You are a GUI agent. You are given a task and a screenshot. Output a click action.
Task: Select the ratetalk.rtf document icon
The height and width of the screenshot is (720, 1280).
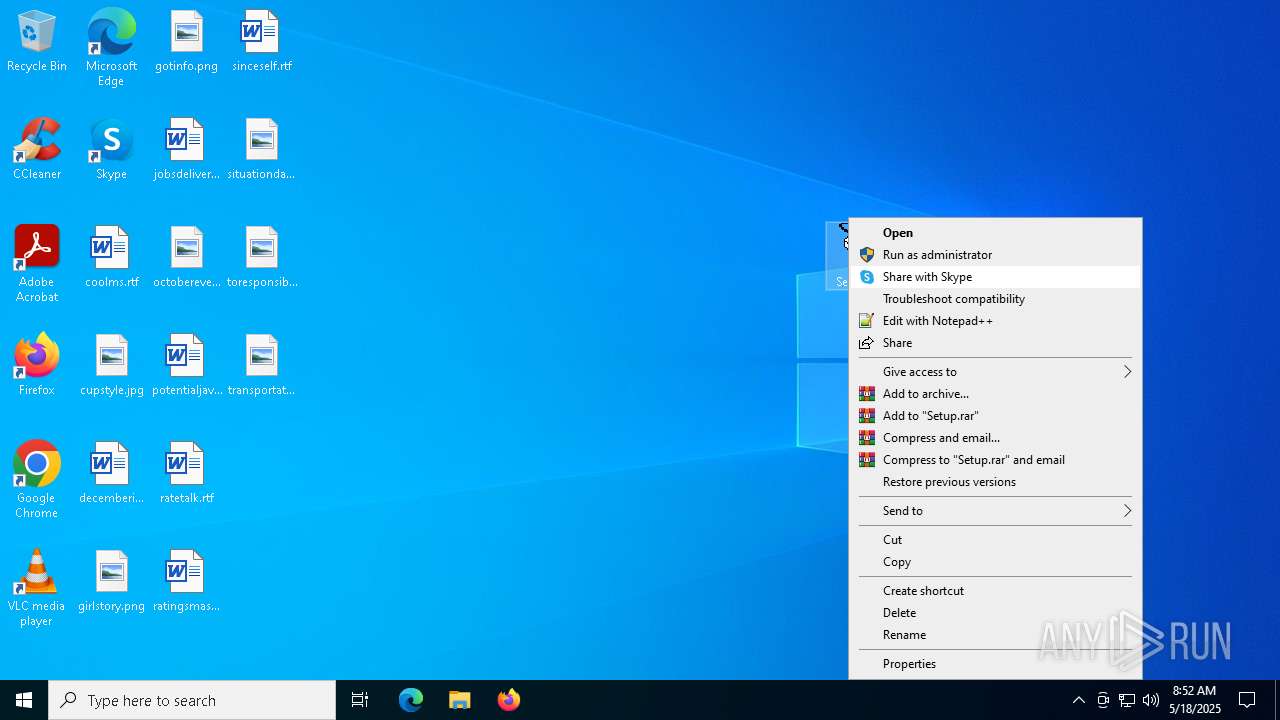186,474
